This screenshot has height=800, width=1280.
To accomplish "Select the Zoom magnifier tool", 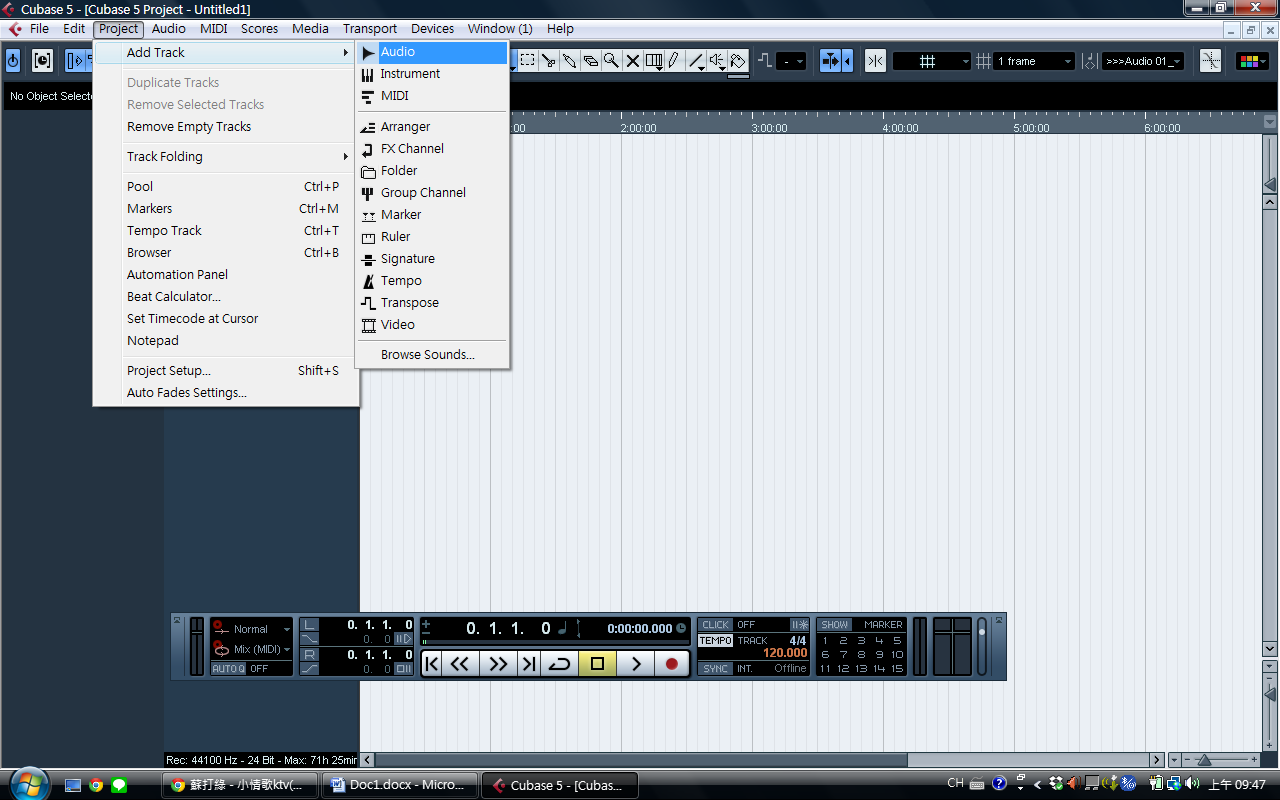I will tap(611, 61).
